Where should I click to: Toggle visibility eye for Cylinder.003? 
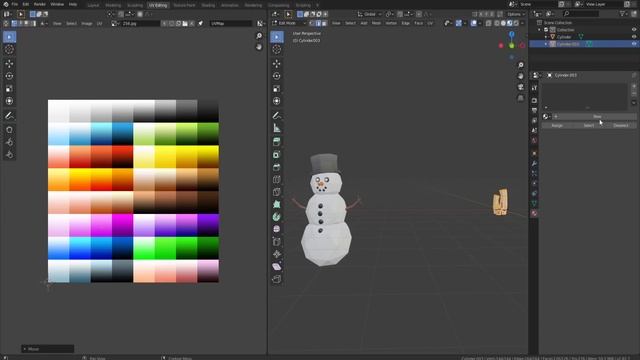coord(634,44)
